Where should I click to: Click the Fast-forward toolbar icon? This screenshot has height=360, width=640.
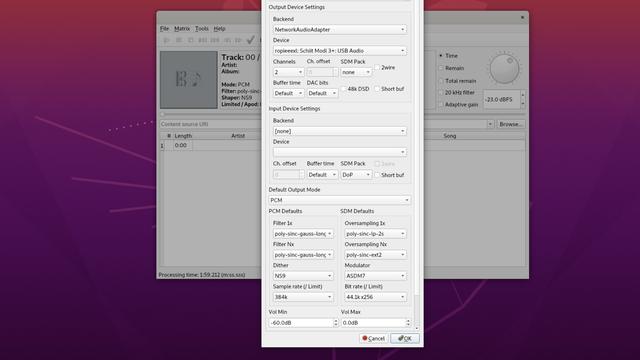click(239, 40)
